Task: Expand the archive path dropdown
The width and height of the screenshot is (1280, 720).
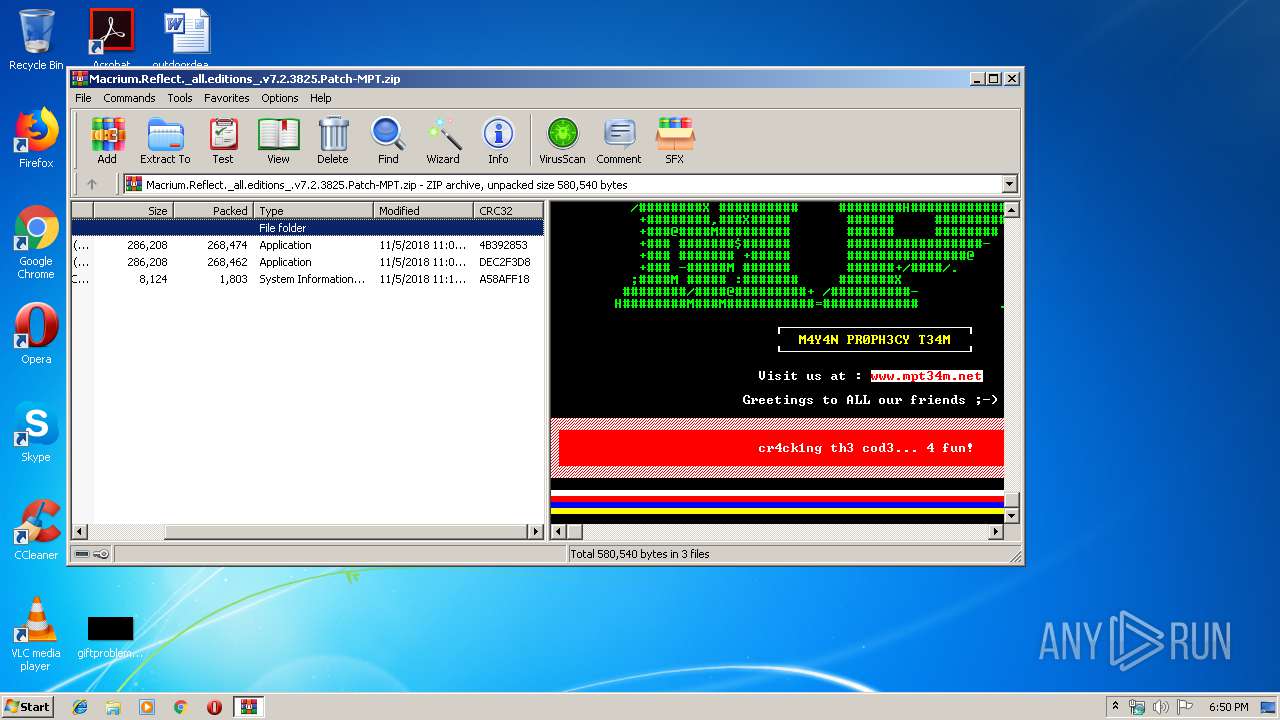Action: (1009, 184)
